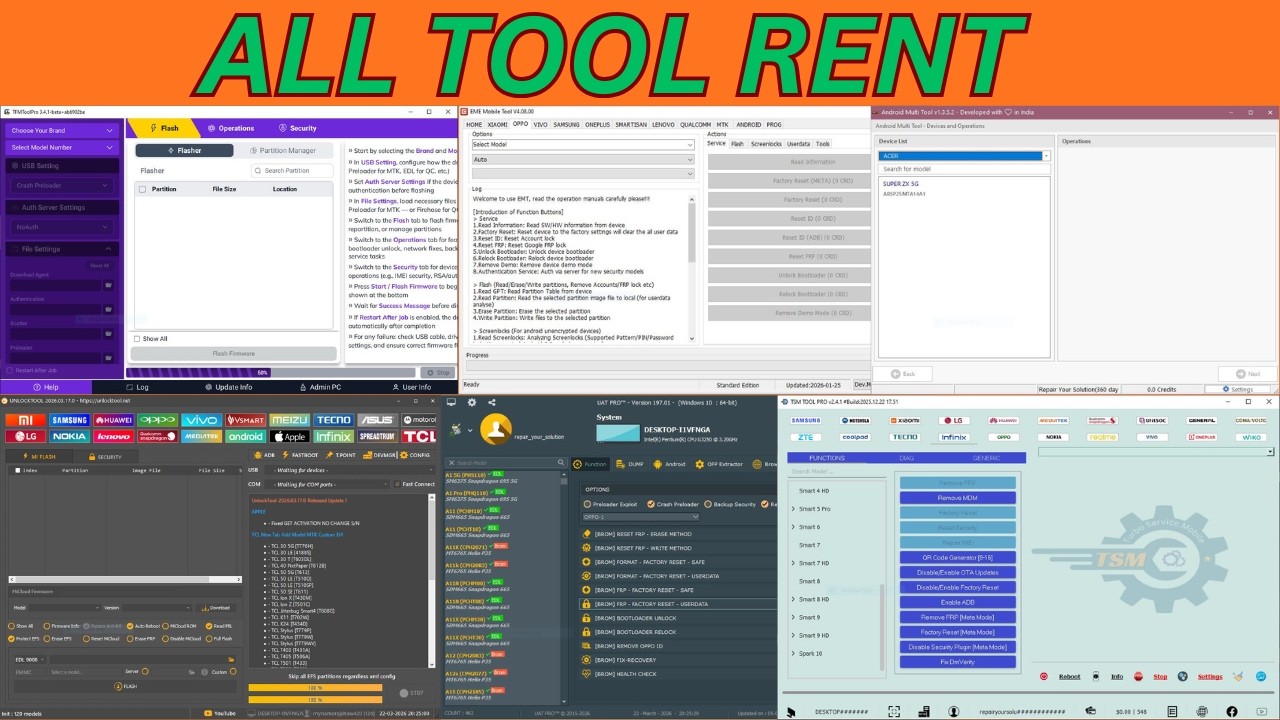Screen dimensions: 1280x720
Task: Click Fix DmVerity button in TSM Tool
Action: 958,662
